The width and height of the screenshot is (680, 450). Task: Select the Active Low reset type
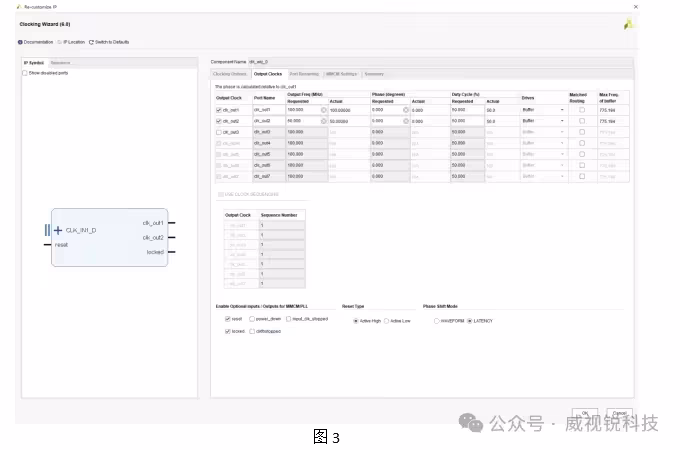[386, 321]
